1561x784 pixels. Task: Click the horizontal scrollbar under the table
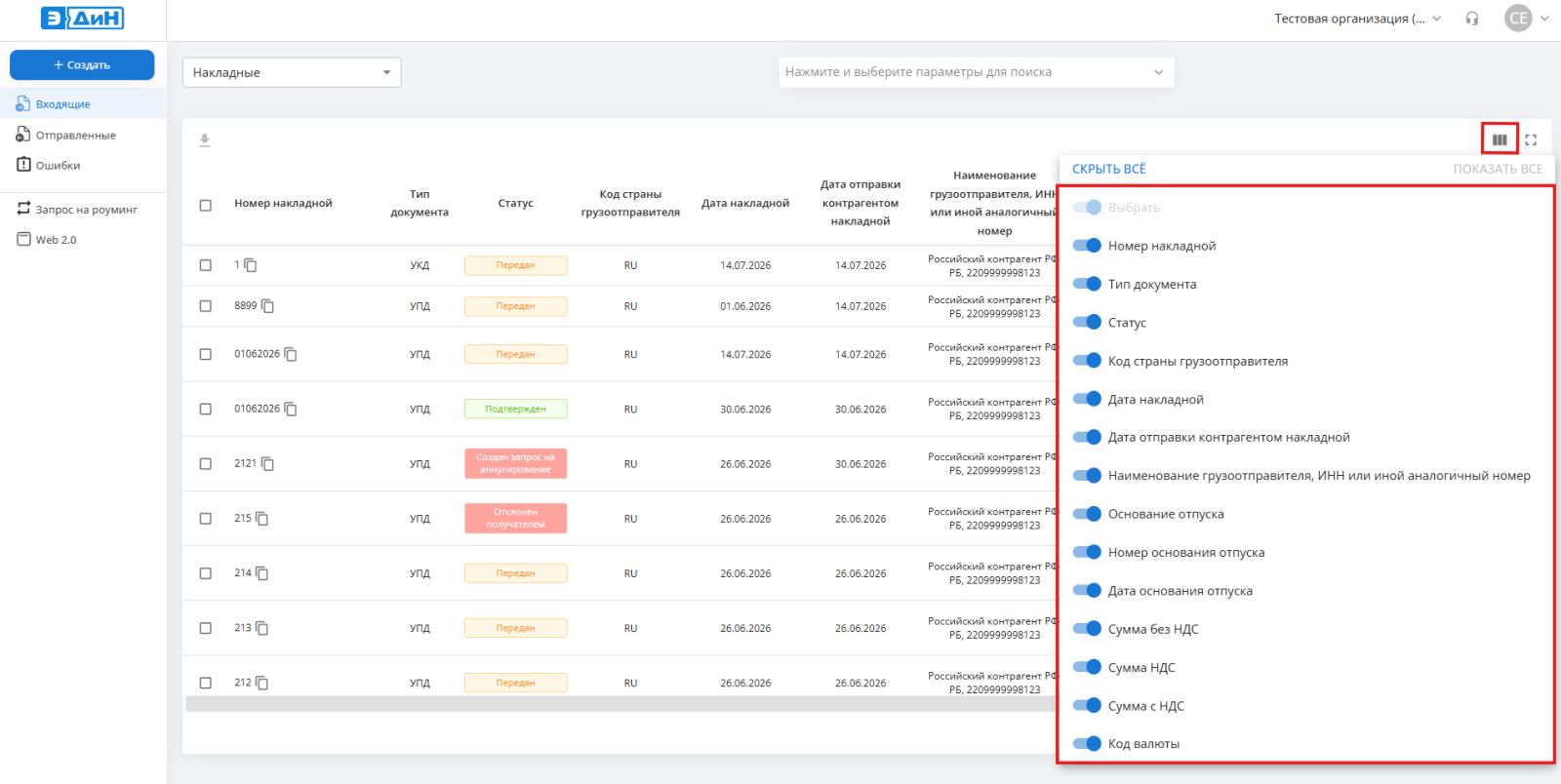pyautogui.click(x=620, y=704)
